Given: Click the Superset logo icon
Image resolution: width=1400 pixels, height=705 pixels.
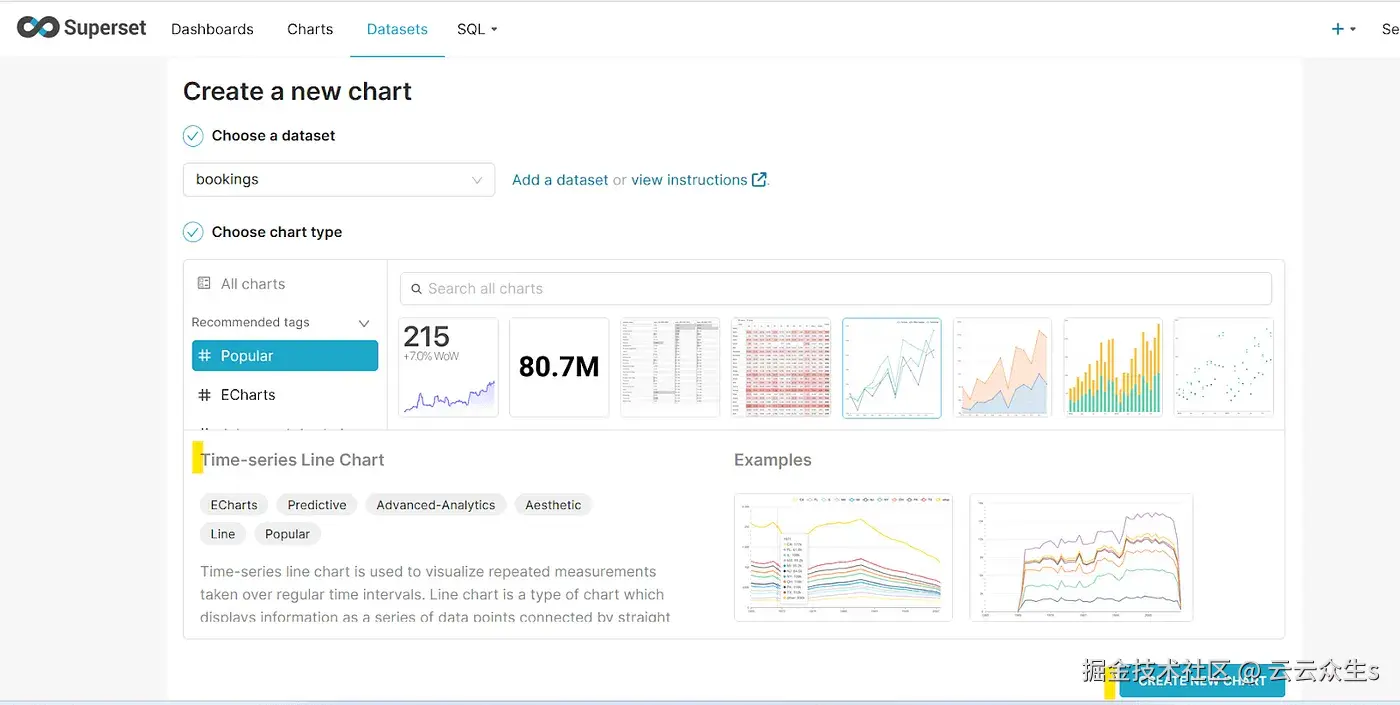Looking at the screenshot, I should click(x=38, y=28).
